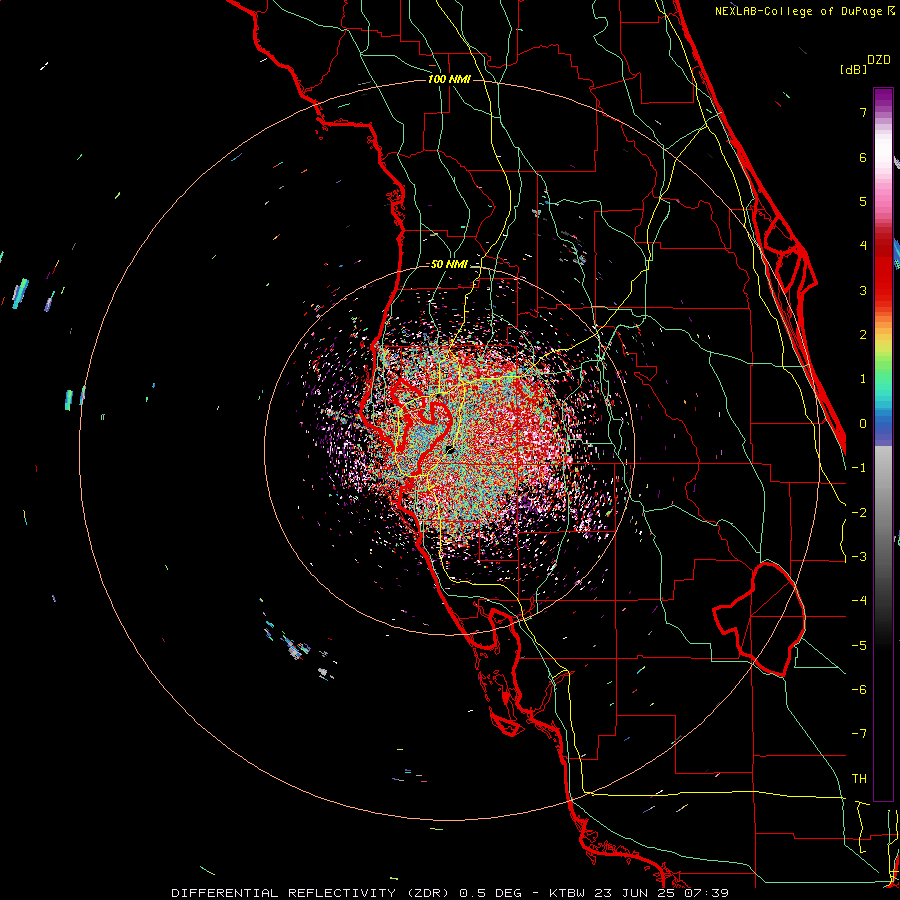Select the 1 tick label on the color scale

point(863,379)
